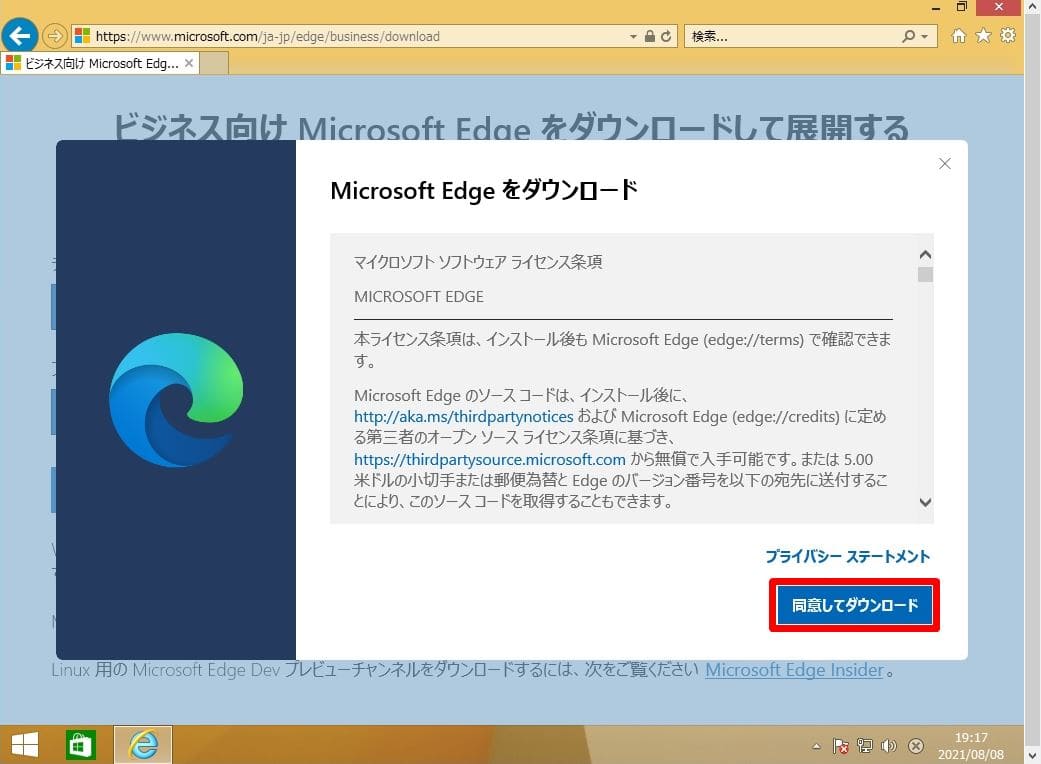Close the ビジネス向け Microsoft Edg... tab

(x=189, y=63)
